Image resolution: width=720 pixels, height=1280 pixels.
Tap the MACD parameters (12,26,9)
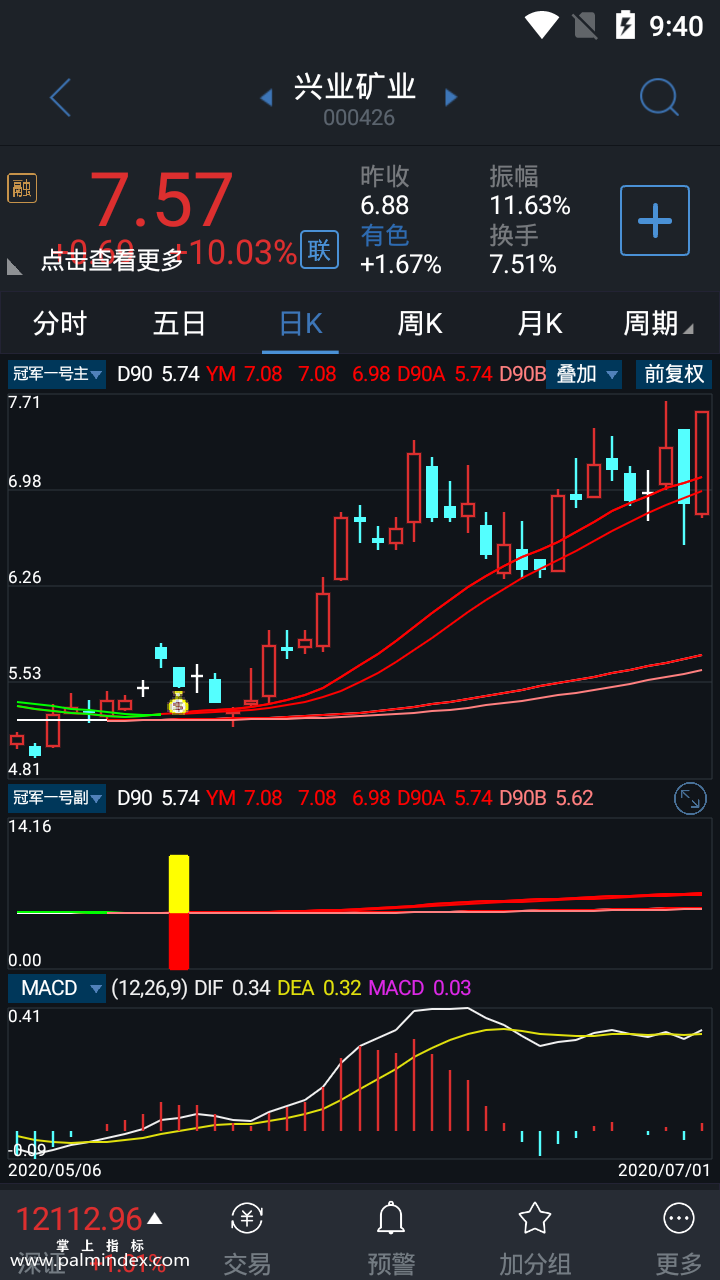pos(149,988)
